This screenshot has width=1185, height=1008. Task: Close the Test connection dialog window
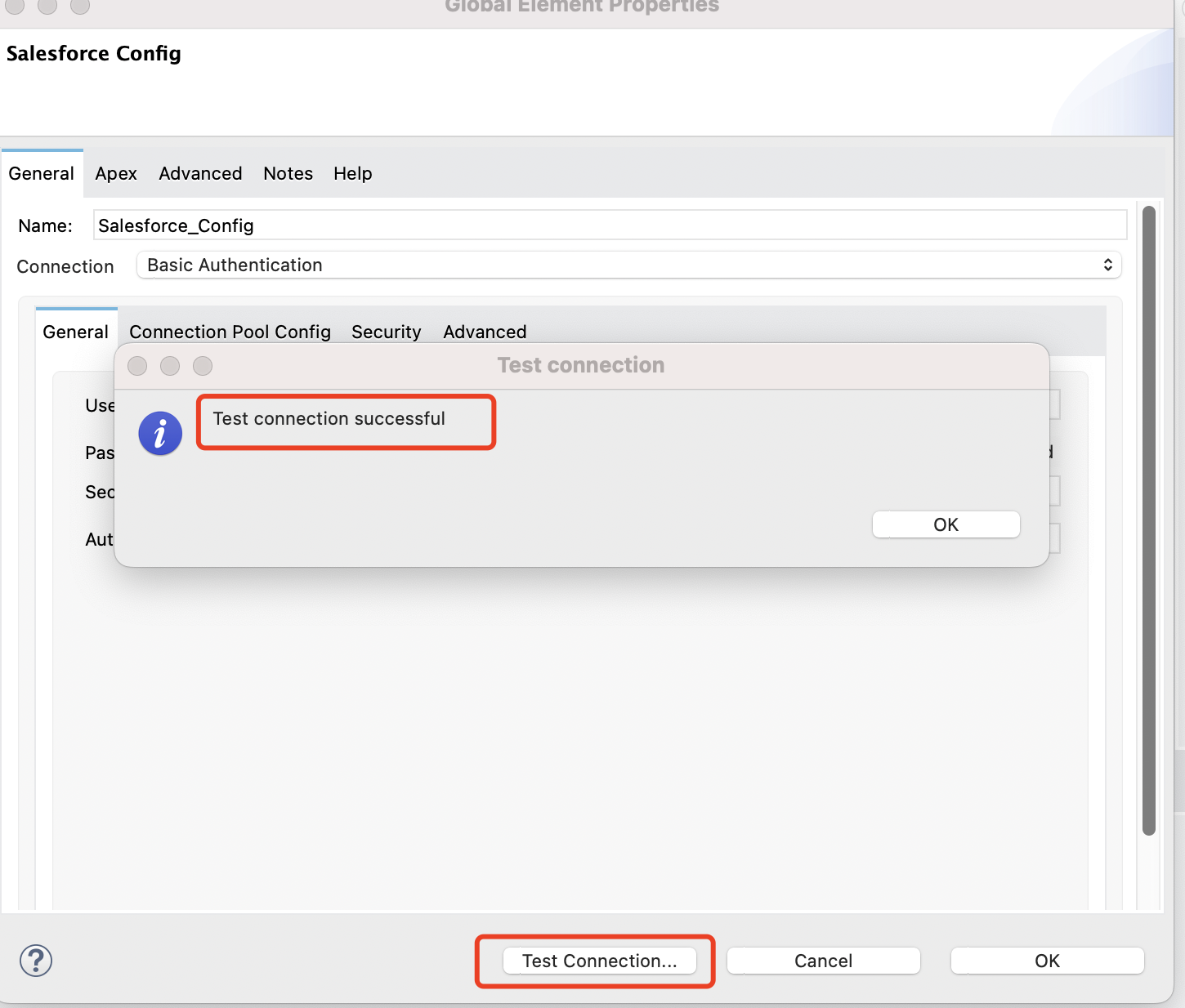137,366
